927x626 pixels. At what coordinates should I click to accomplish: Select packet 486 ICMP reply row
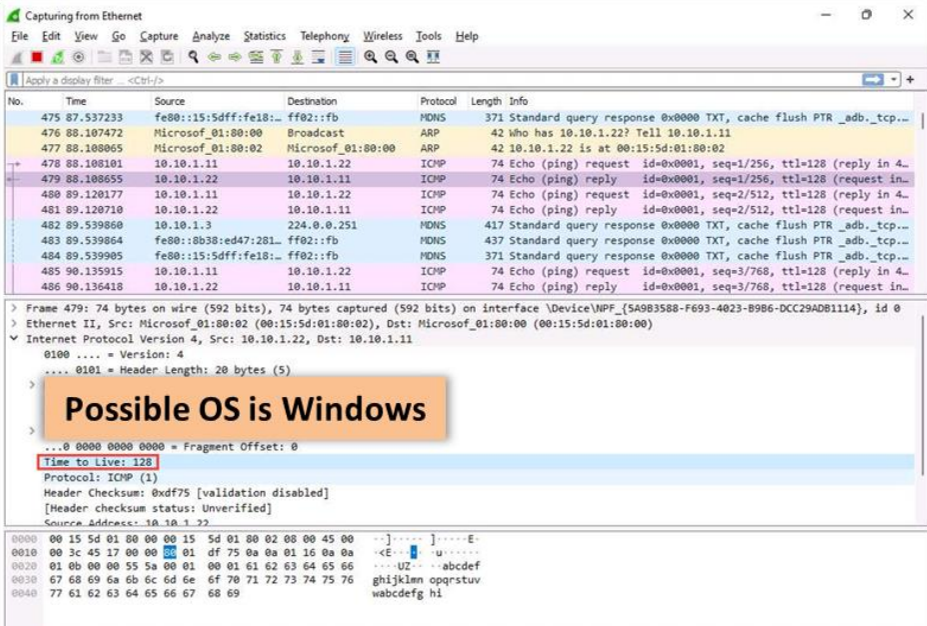(x=460, y=287)
